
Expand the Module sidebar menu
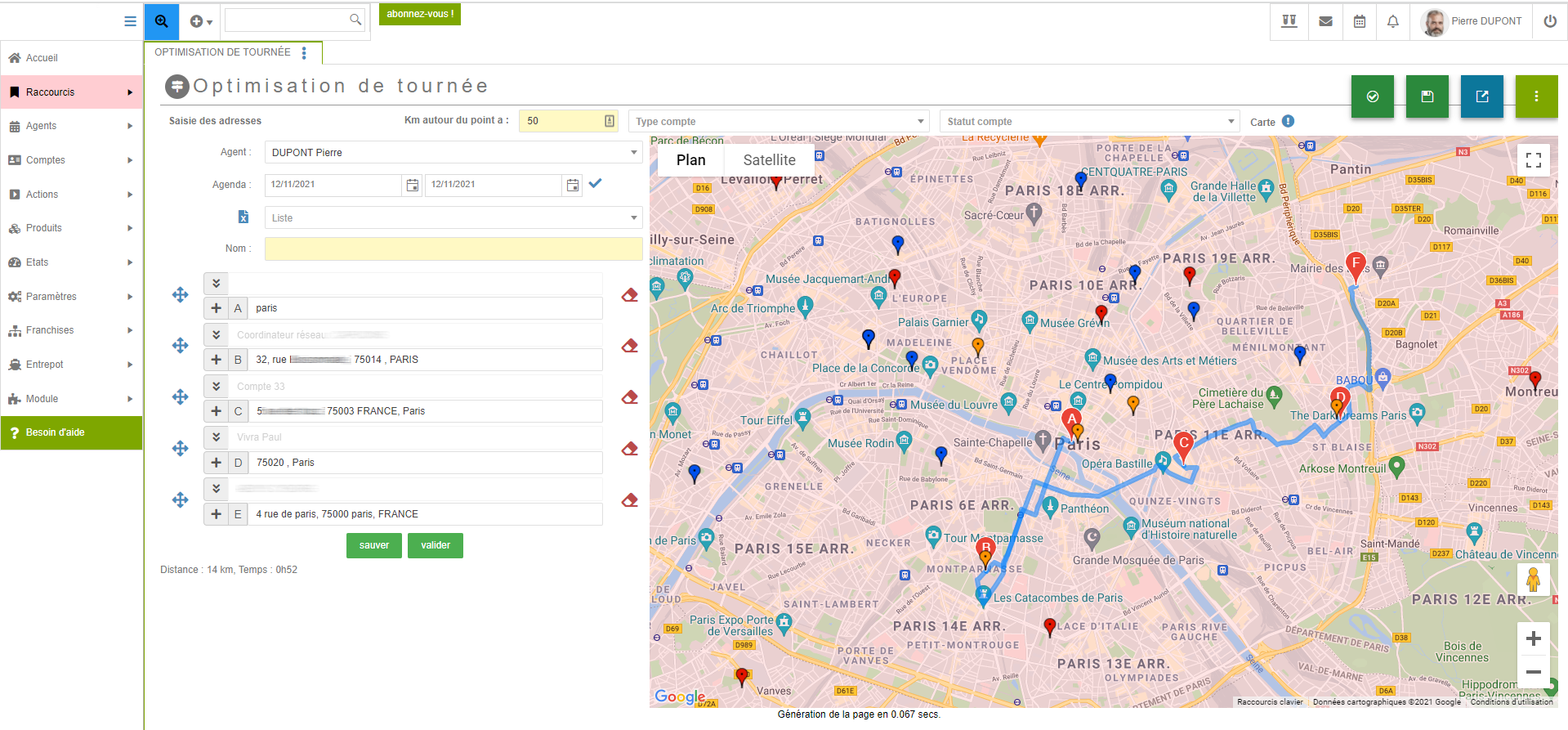(71, 399)
